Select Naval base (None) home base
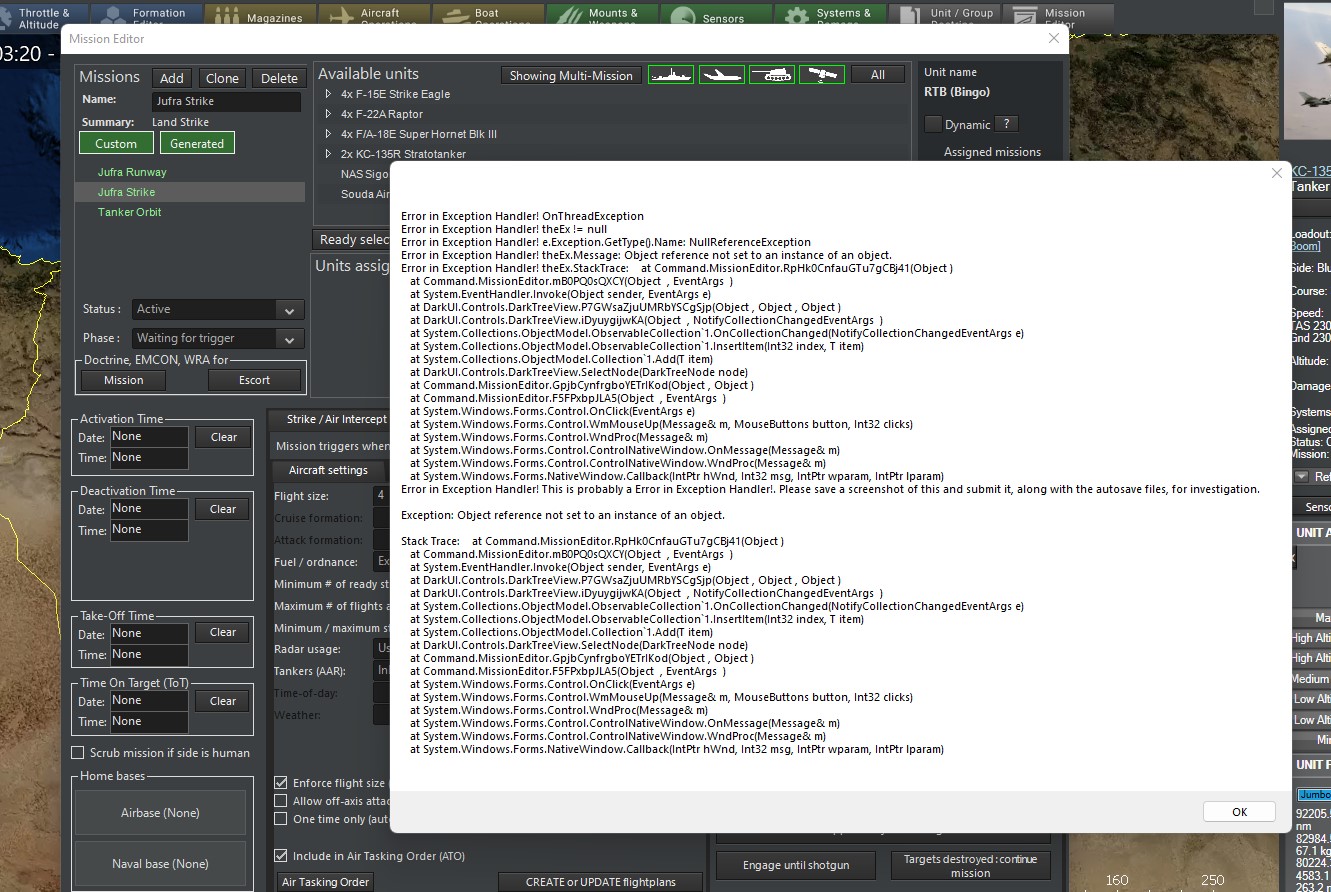This screenshot has width=1331, height=892. pos(161,864)
